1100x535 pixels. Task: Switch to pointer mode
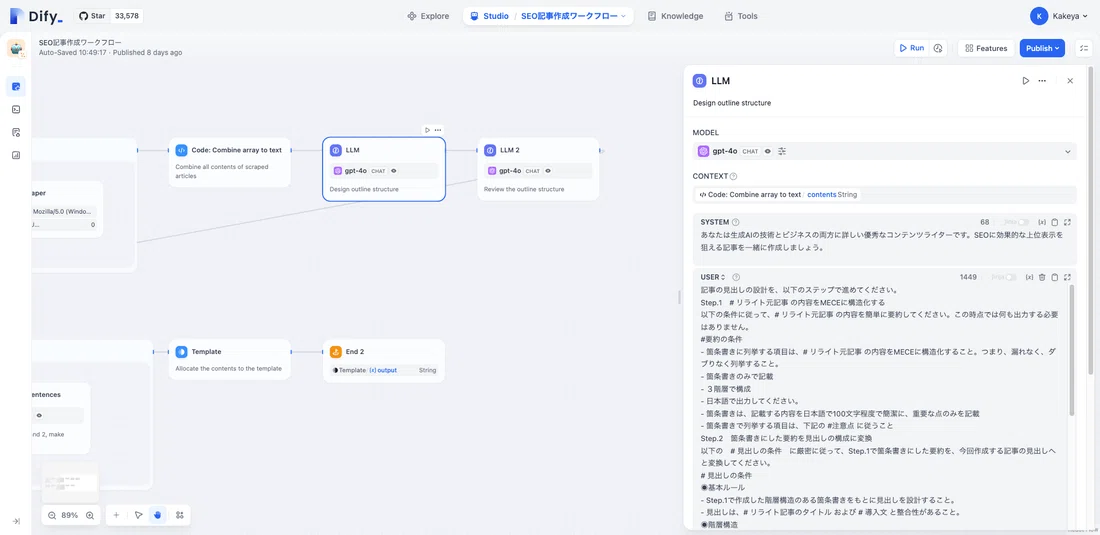138,515
